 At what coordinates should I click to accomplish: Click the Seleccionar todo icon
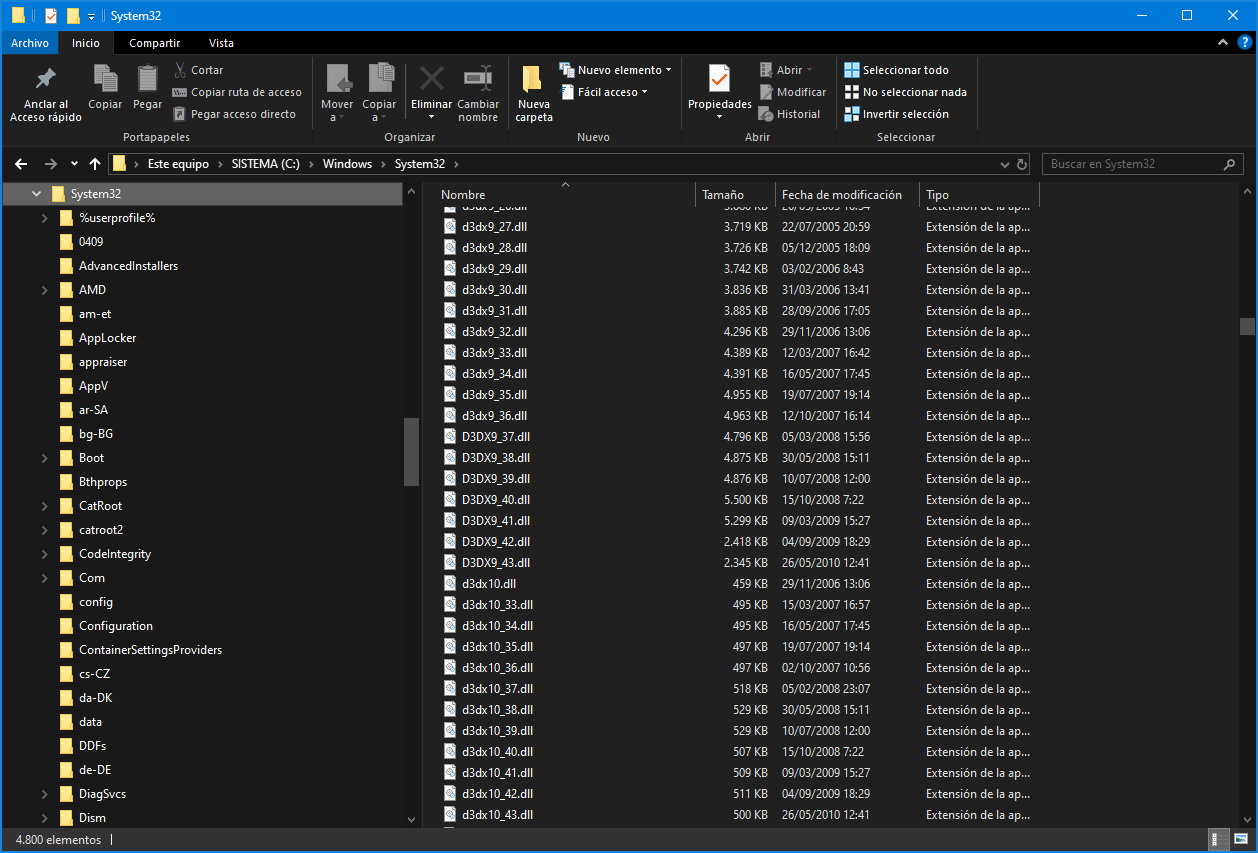852,70
